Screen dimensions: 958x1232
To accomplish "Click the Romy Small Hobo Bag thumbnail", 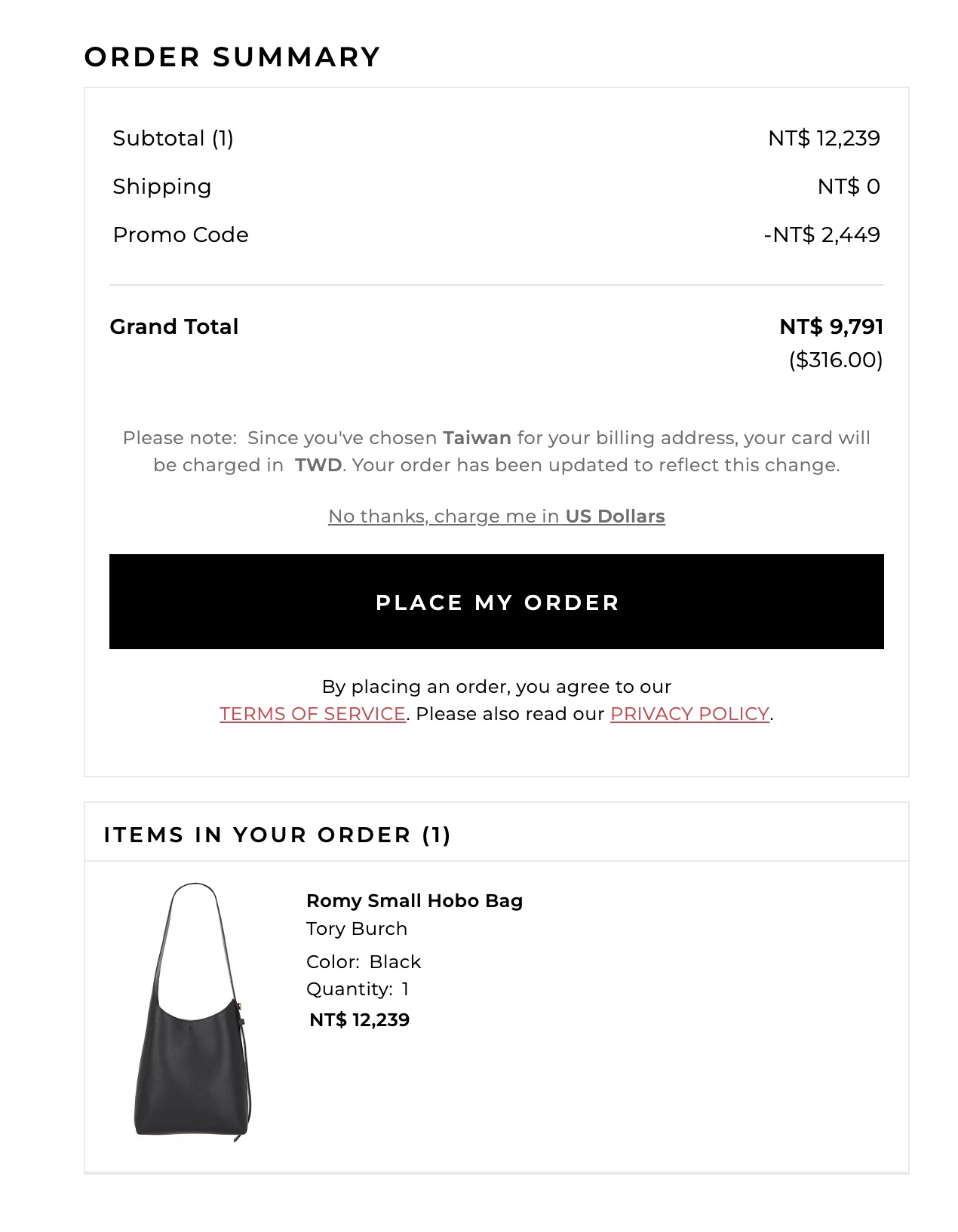I will [193, 1012].
